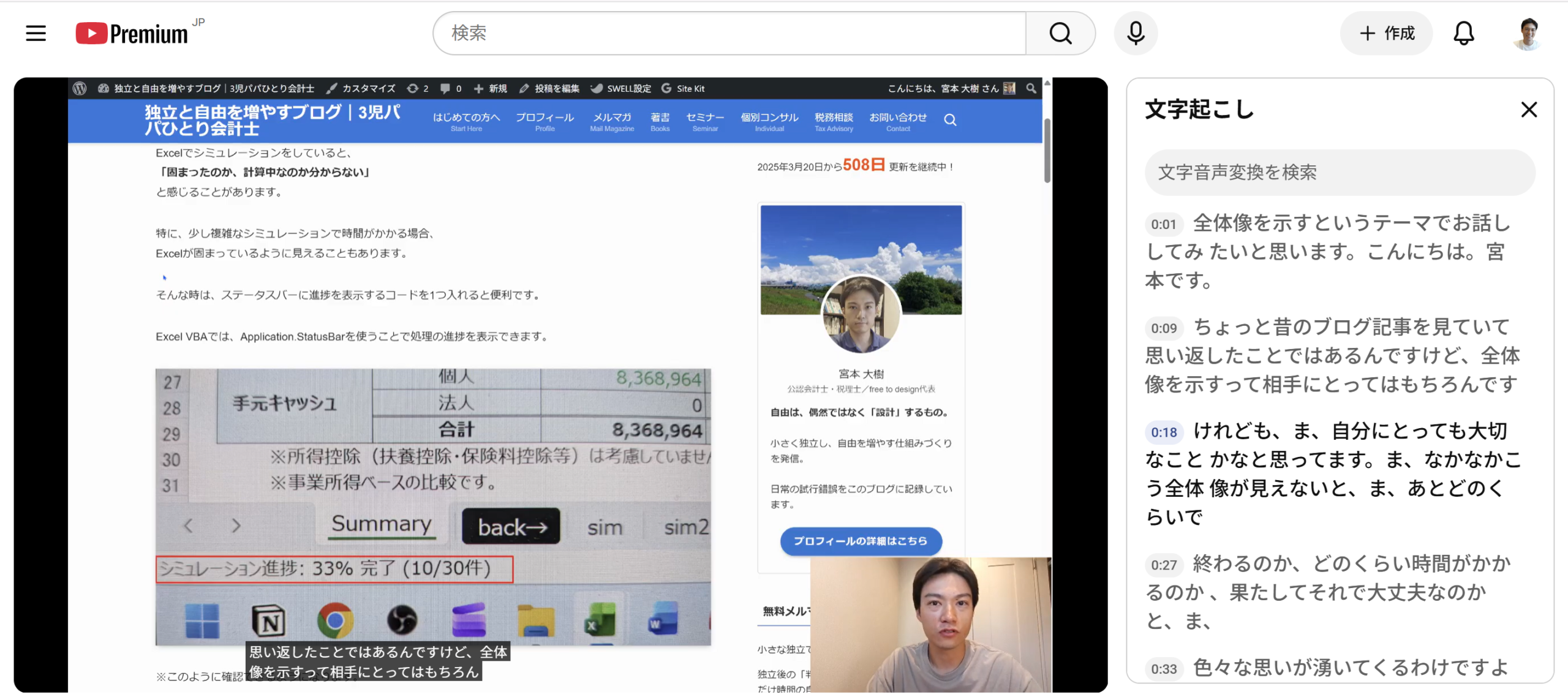
Task: Close the 文字起こし transcript panel
Action: pos(1529,110)
